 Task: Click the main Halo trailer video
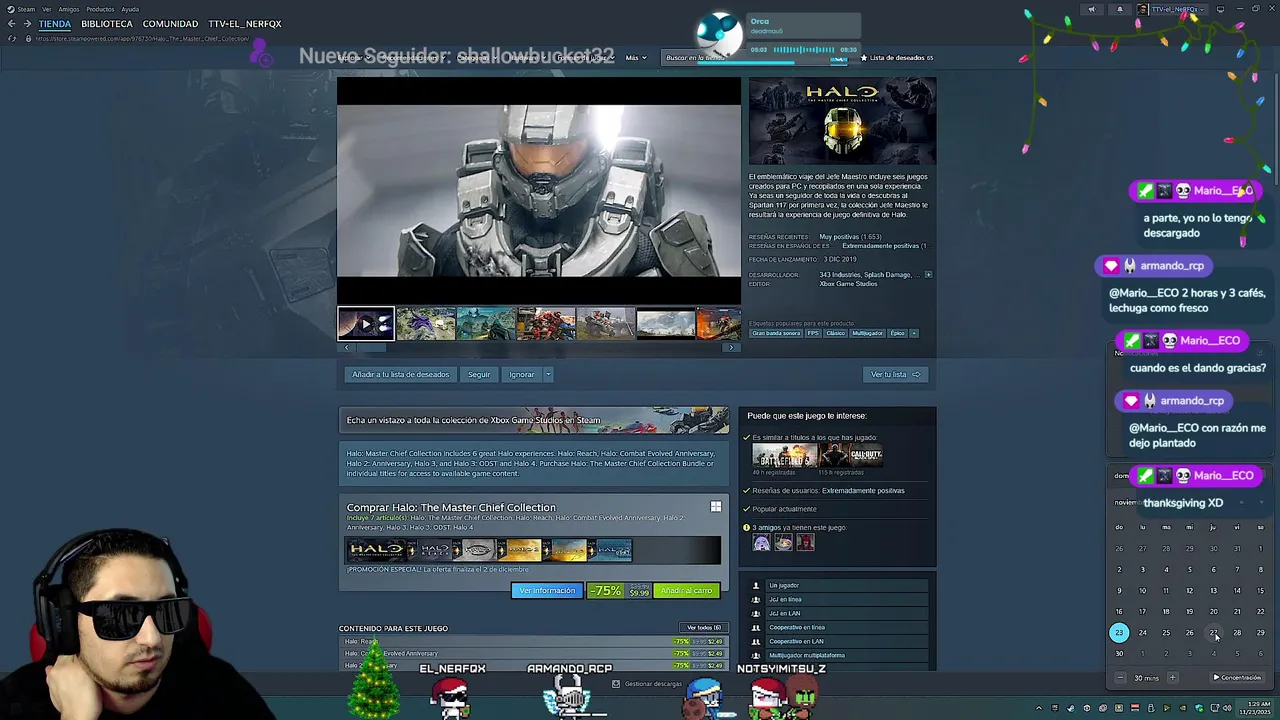(539, 190)
